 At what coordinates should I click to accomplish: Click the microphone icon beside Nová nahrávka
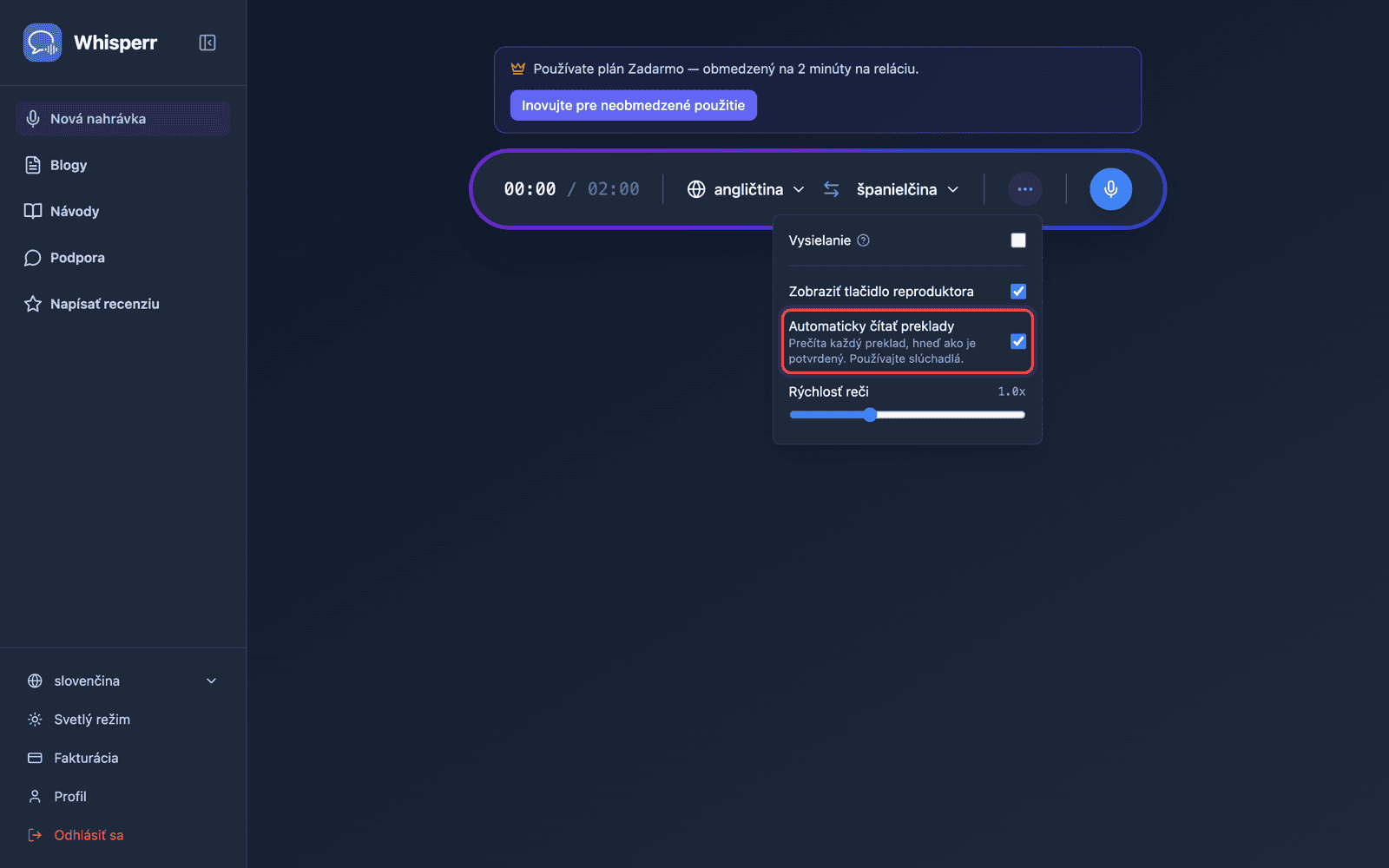(x=33, y=119)
